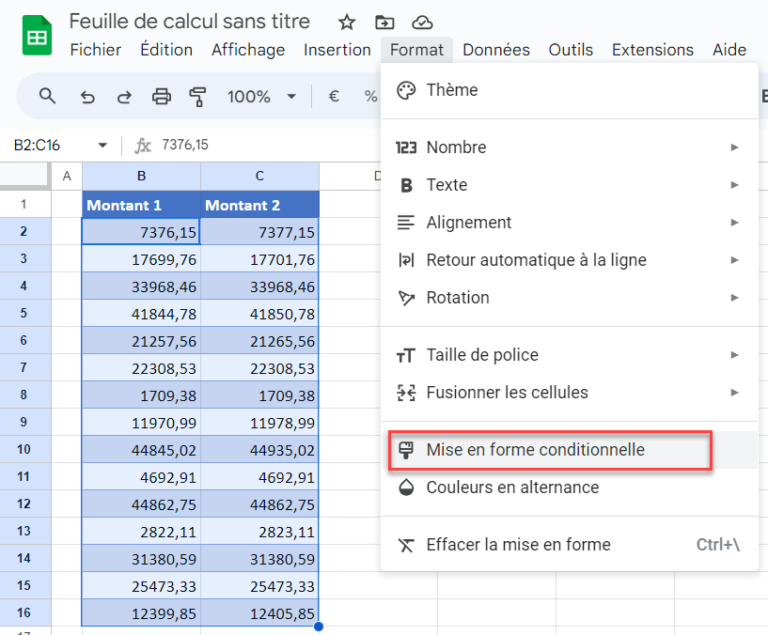Expand the Alignement submenu
The width and height of the screenshot is (768, 635).
coord(570,222)
